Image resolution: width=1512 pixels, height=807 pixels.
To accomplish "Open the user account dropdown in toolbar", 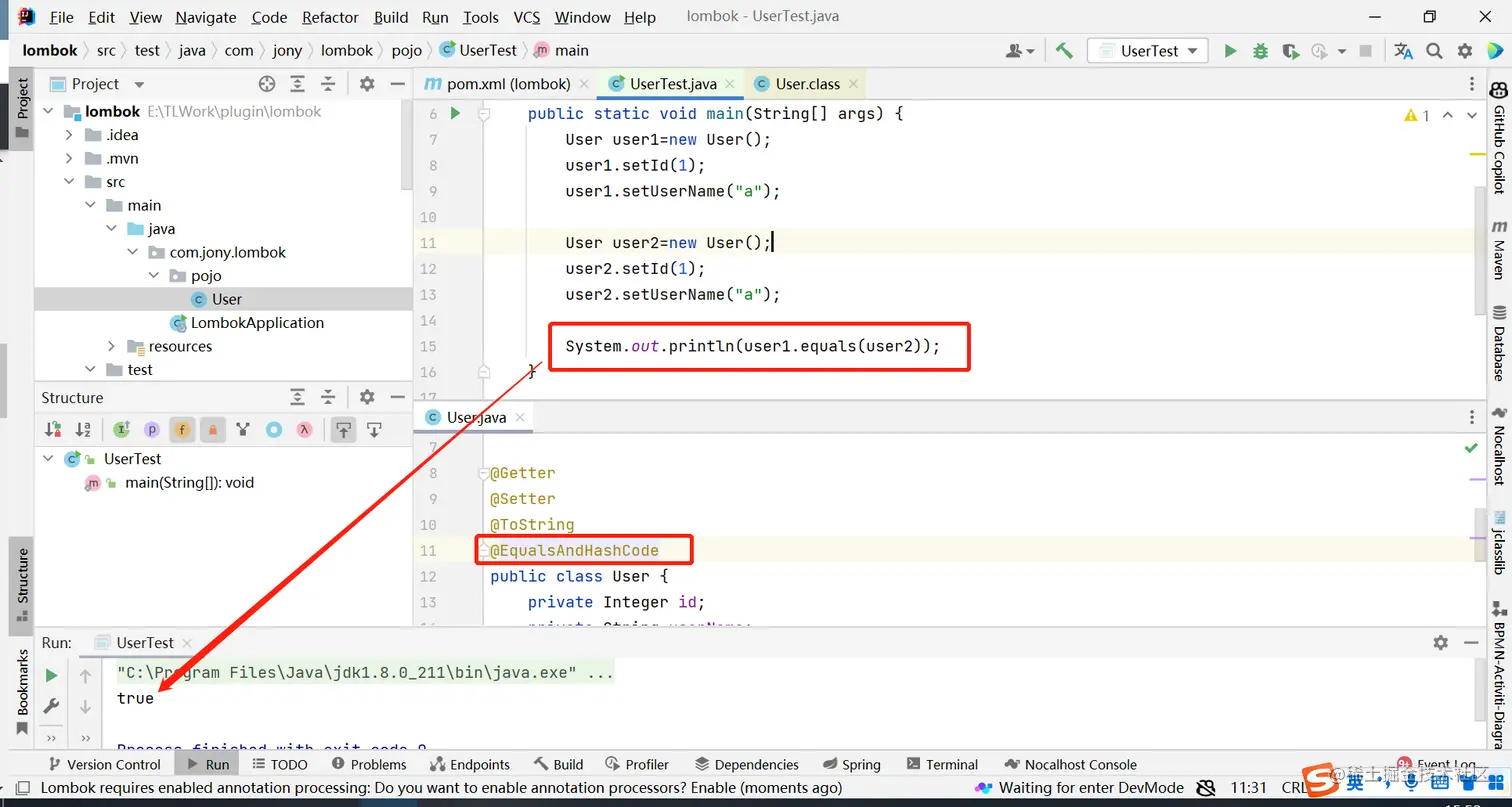I will (1020, 51).
